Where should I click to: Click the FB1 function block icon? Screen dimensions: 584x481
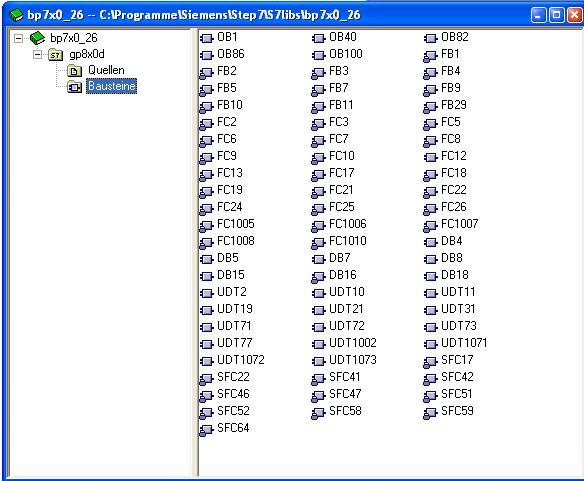point(430,56)
